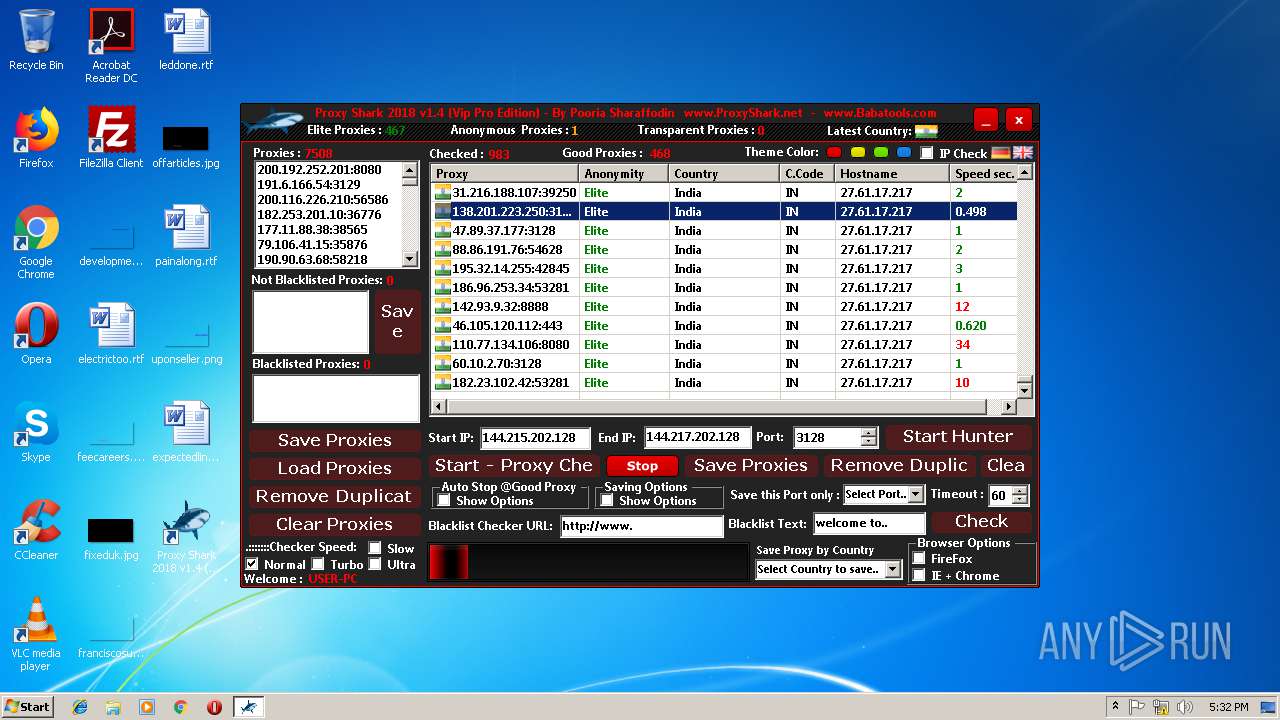
Task: Click the Clea button next to Remove Duplic
Action: [1005, 465]
